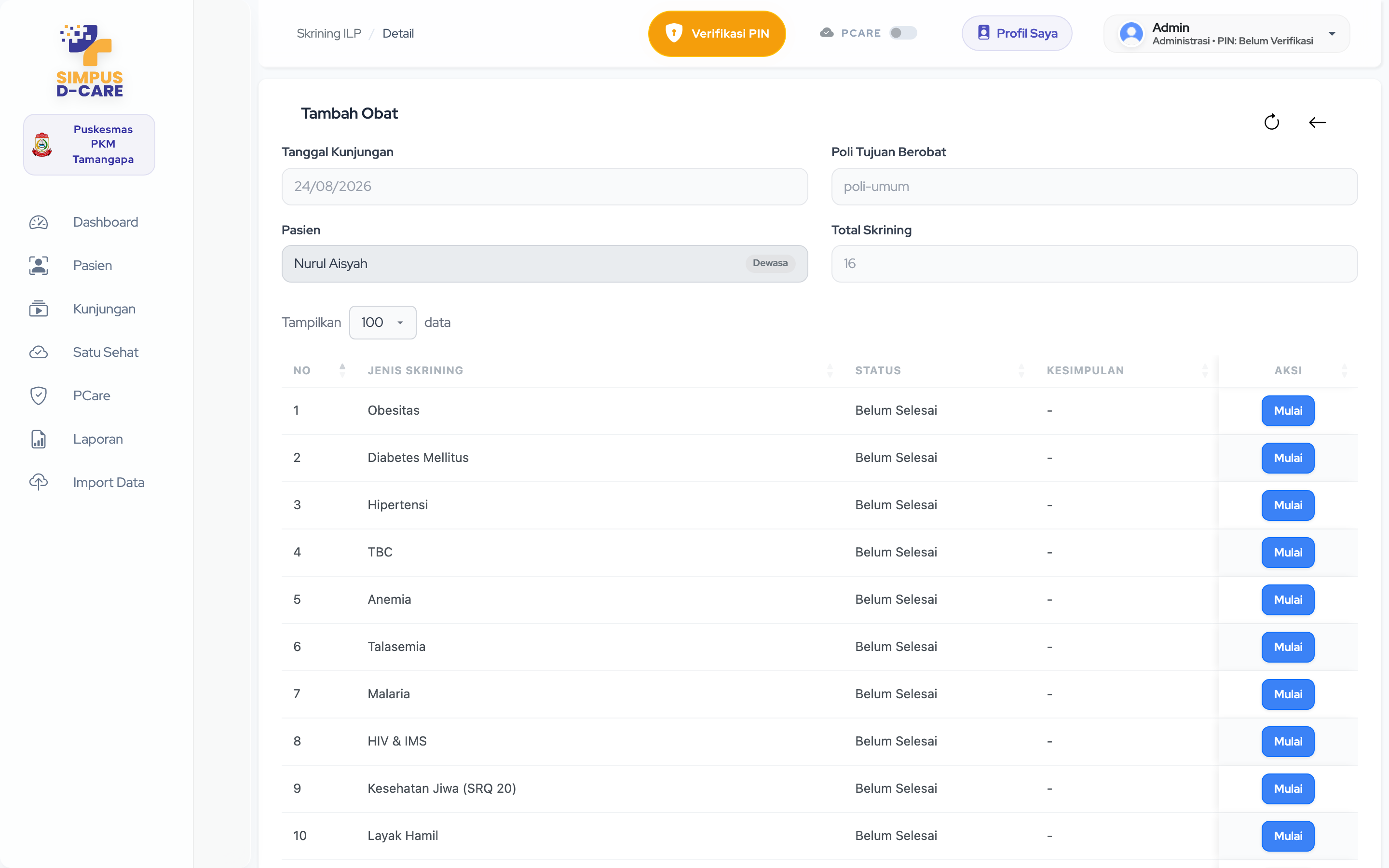The image size is (1389, 868).
Task: Click Mulai in the HIV & IMS row
Action: click(1287, 741)
